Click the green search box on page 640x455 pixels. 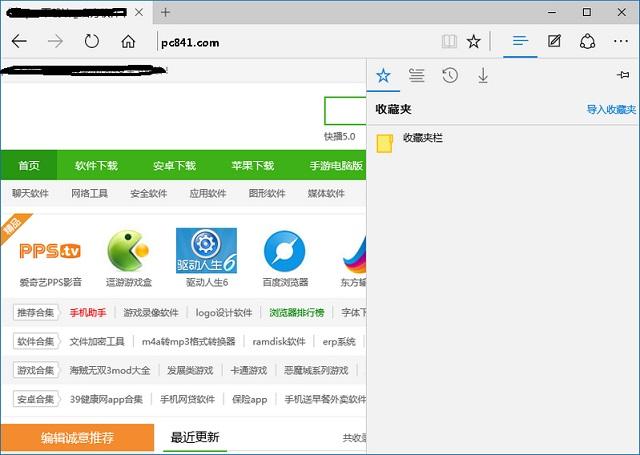point(345,111)
